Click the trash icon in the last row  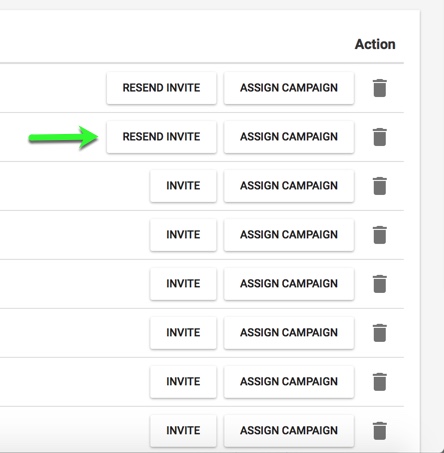(x=380, y=431)
